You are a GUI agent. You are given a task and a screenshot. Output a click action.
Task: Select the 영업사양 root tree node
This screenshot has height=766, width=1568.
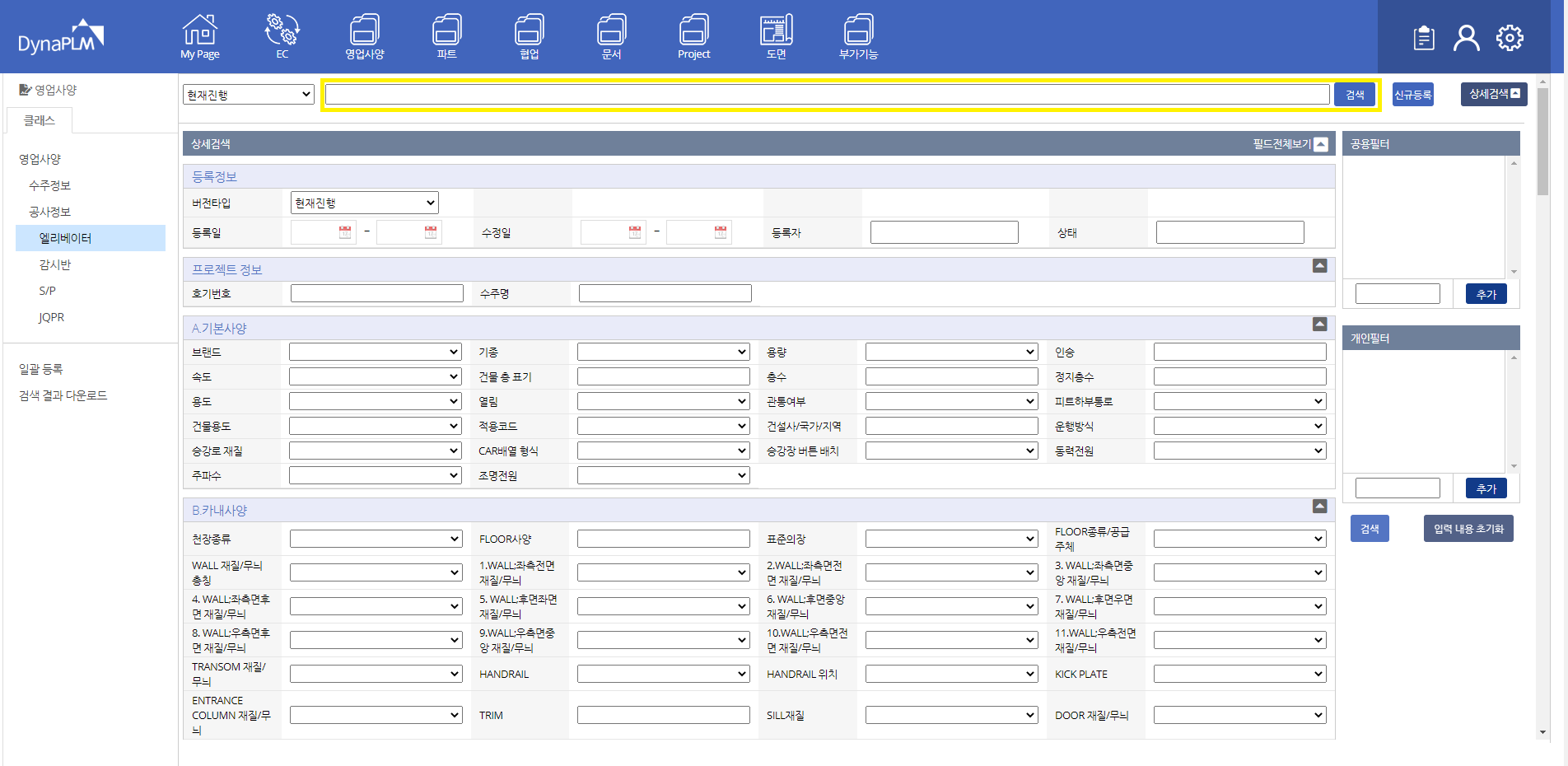pyautogui.click(x=40, y=159)
